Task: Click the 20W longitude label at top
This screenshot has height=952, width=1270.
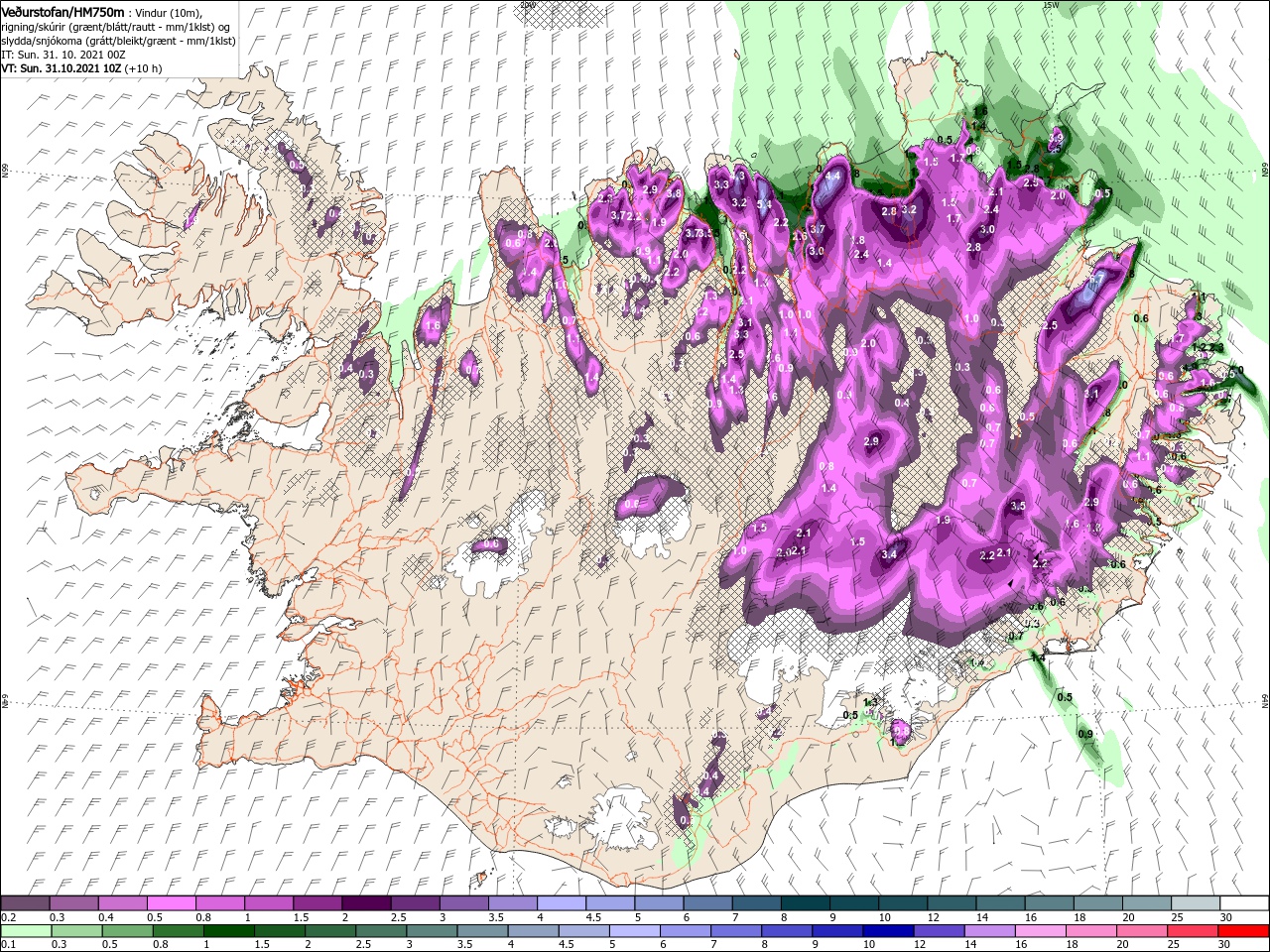Action: pyautogui.click(x=527, y=5)
